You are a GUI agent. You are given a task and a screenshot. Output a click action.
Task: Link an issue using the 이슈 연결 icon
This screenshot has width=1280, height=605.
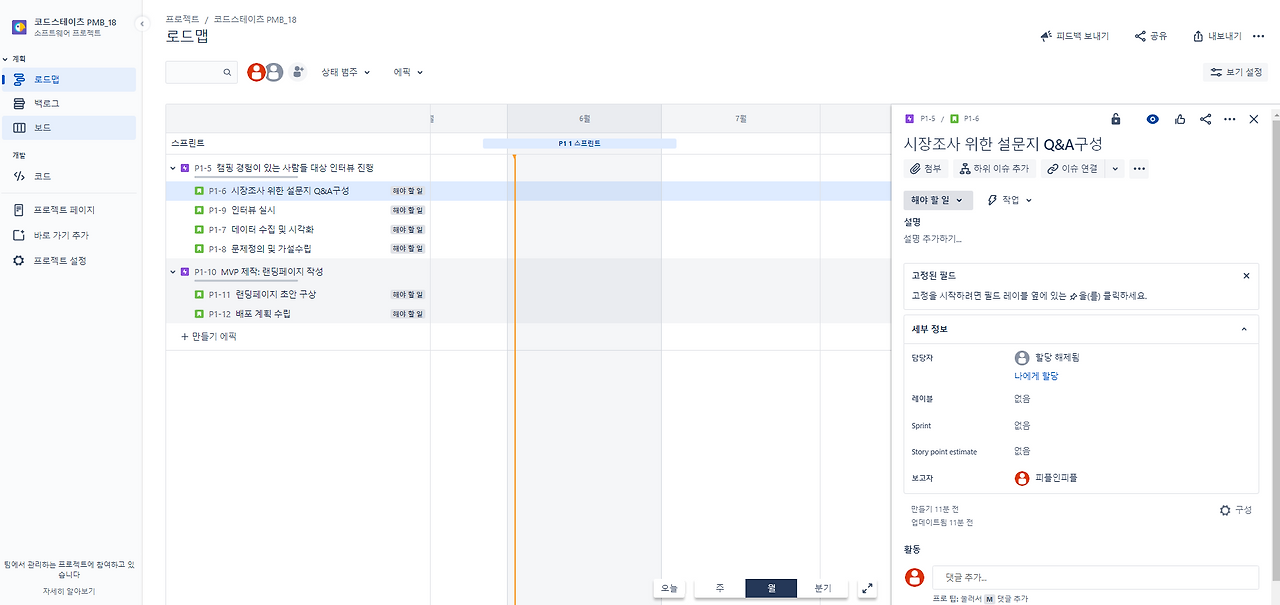coord(1072,168)
